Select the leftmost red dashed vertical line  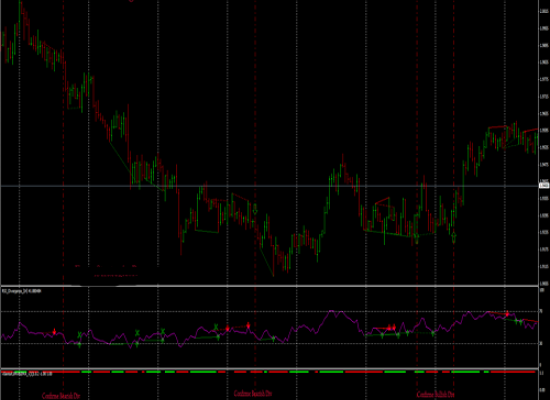[x=63, y=200]
